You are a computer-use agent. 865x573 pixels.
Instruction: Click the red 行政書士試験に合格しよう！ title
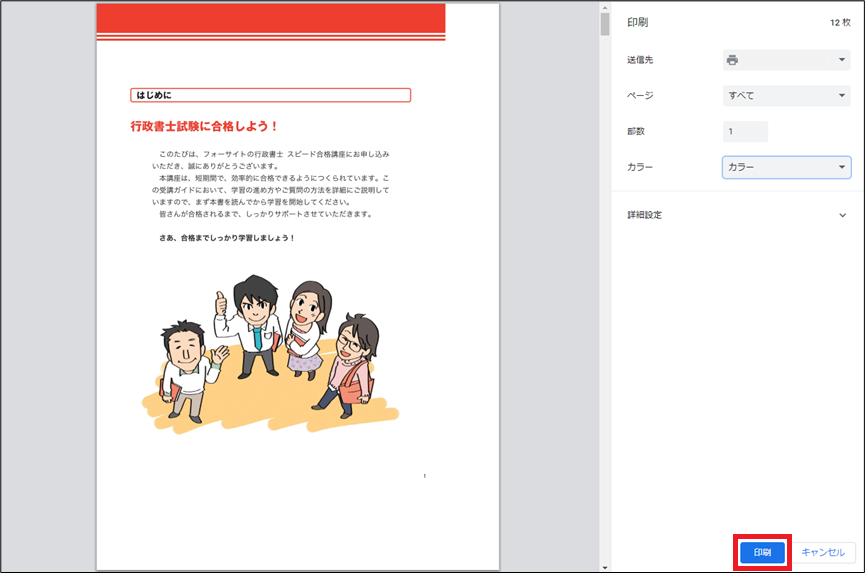pos(204,126)
